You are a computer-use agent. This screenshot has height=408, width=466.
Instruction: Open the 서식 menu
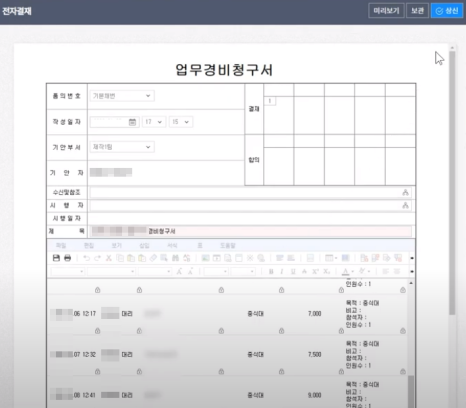(x=172, y=246)
